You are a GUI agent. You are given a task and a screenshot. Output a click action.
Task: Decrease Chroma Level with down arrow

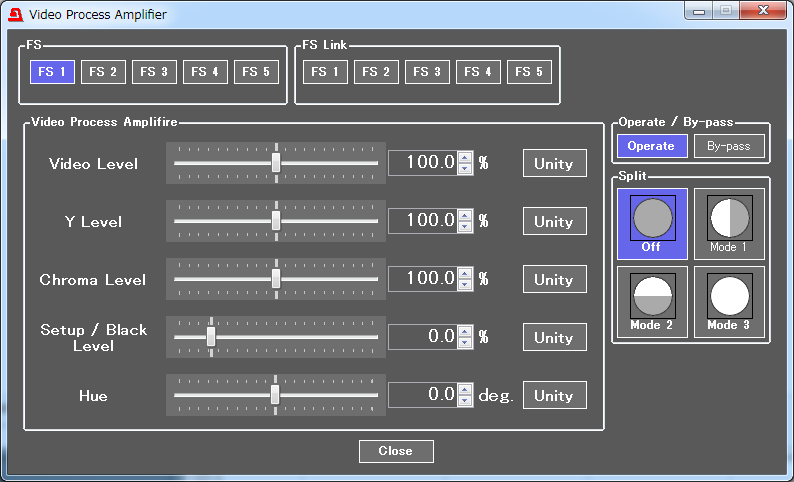coord(464,285)
